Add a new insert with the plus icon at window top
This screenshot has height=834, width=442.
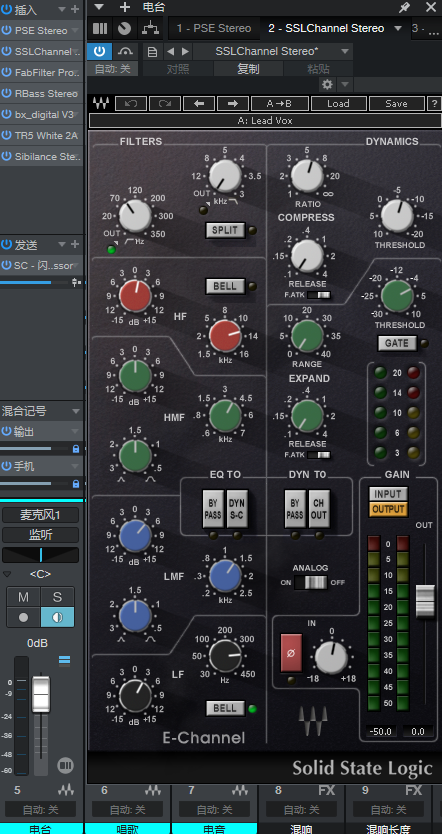coord(124,7)
